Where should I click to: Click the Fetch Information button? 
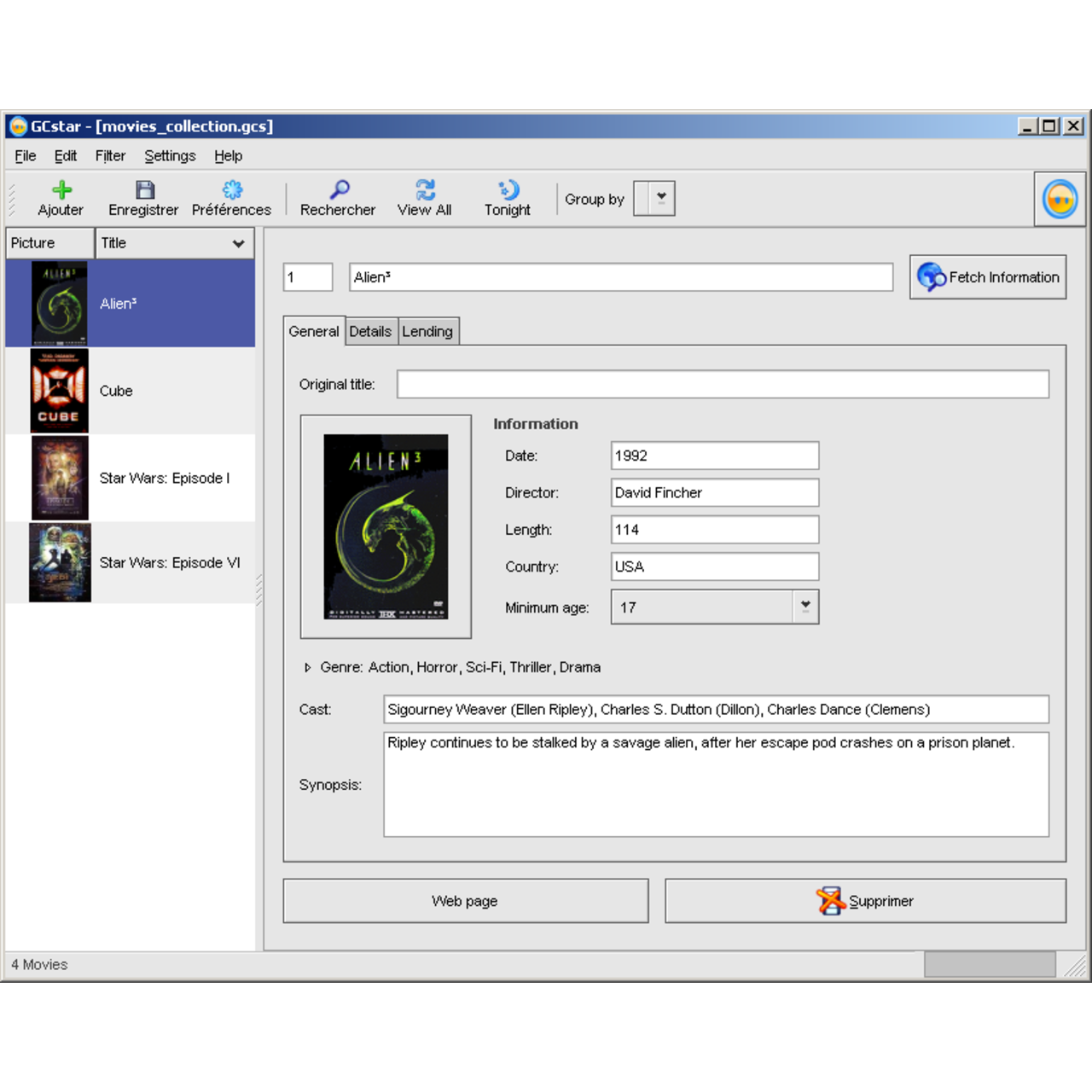(987, 276)
